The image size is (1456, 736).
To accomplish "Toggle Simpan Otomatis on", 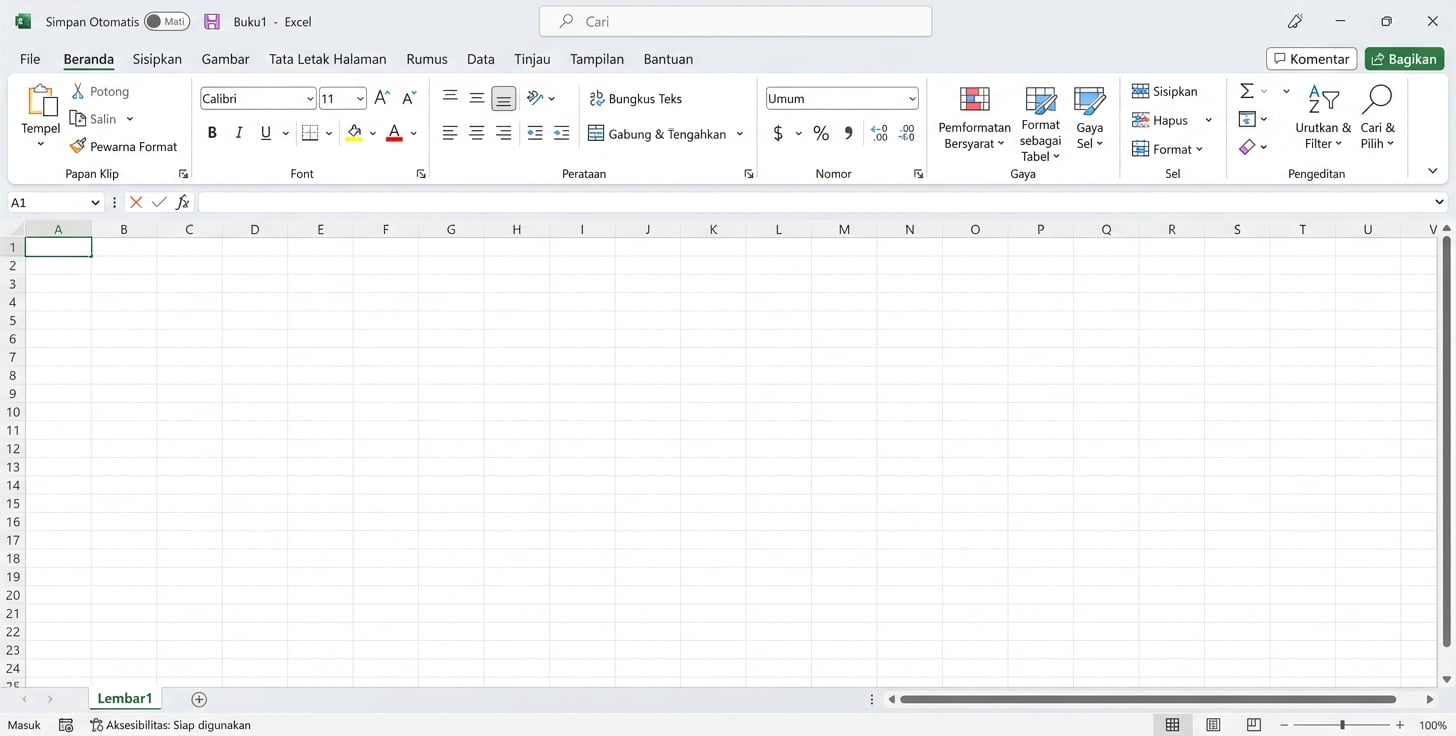I will pos(167,20).
